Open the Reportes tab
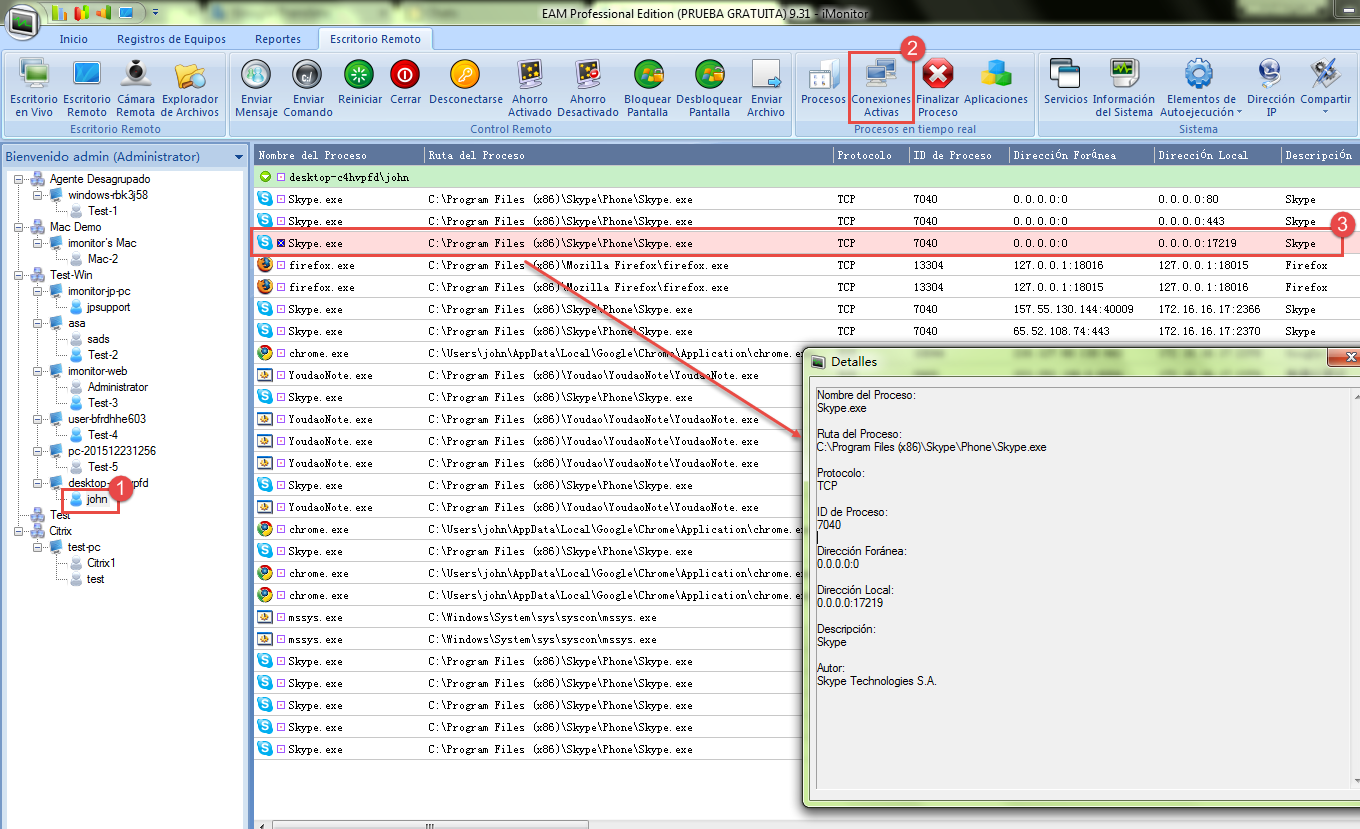The height and width of the screenshot is (829, 1360). (x=278, y=39)
